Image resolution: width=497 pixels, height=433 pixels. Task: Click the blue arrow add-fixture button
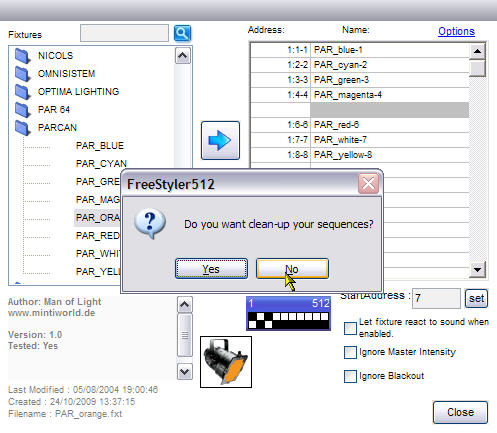pos(220,140)
